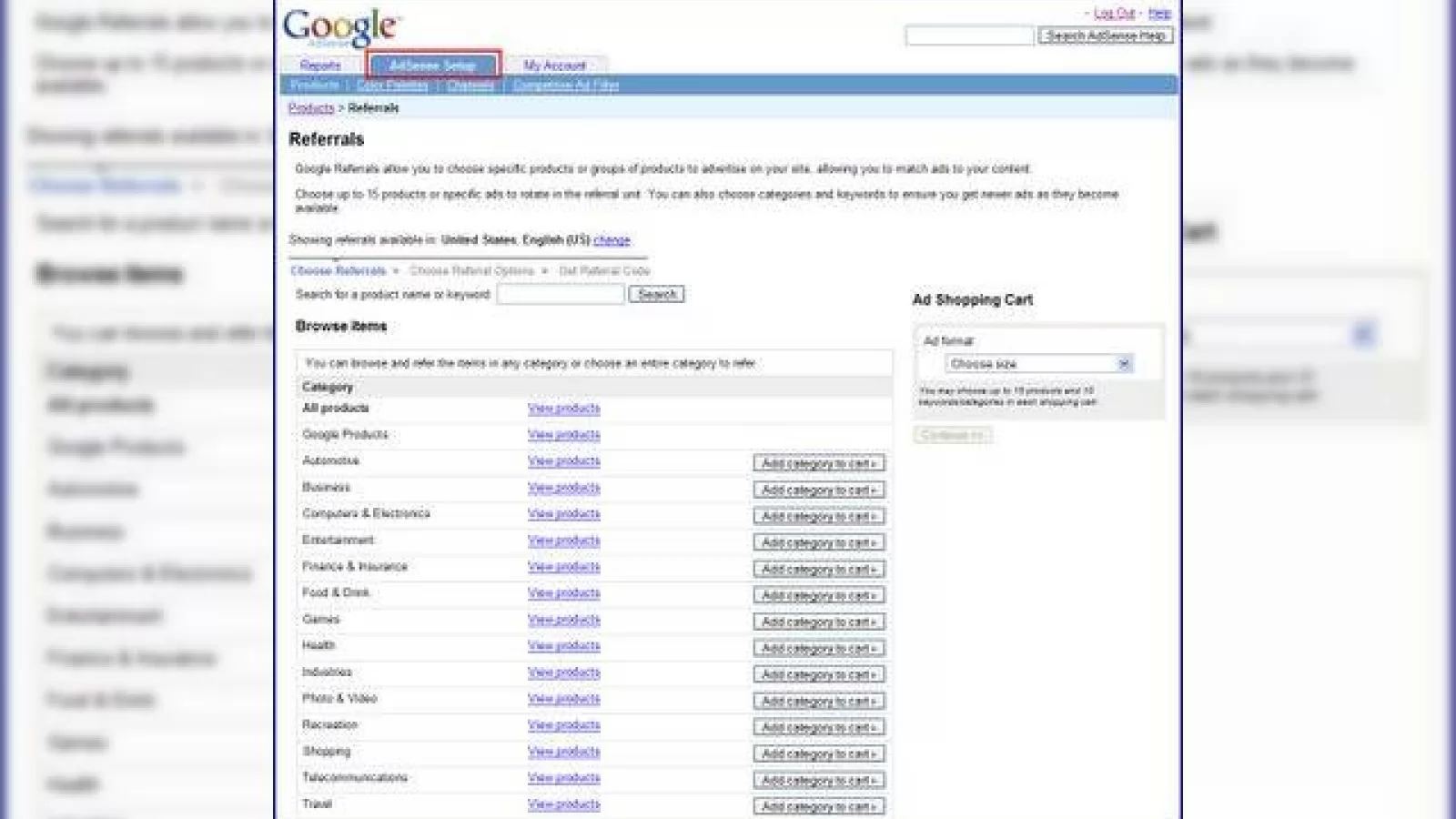Click the Category column header
1456x819 pixels.
point(328,387)
